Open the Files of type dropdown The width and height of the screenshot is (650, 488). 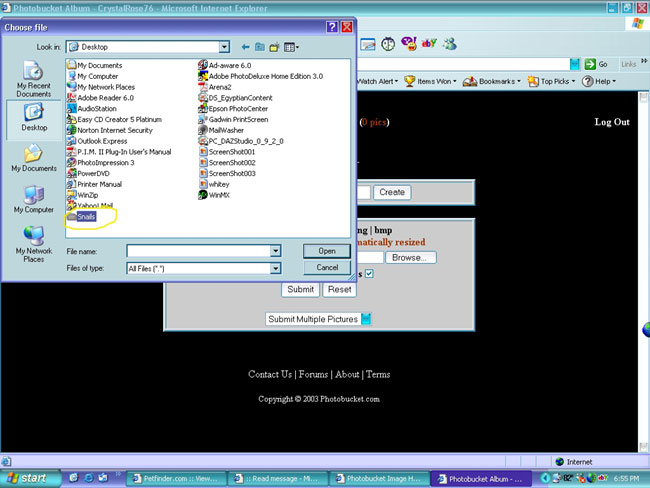275,268
